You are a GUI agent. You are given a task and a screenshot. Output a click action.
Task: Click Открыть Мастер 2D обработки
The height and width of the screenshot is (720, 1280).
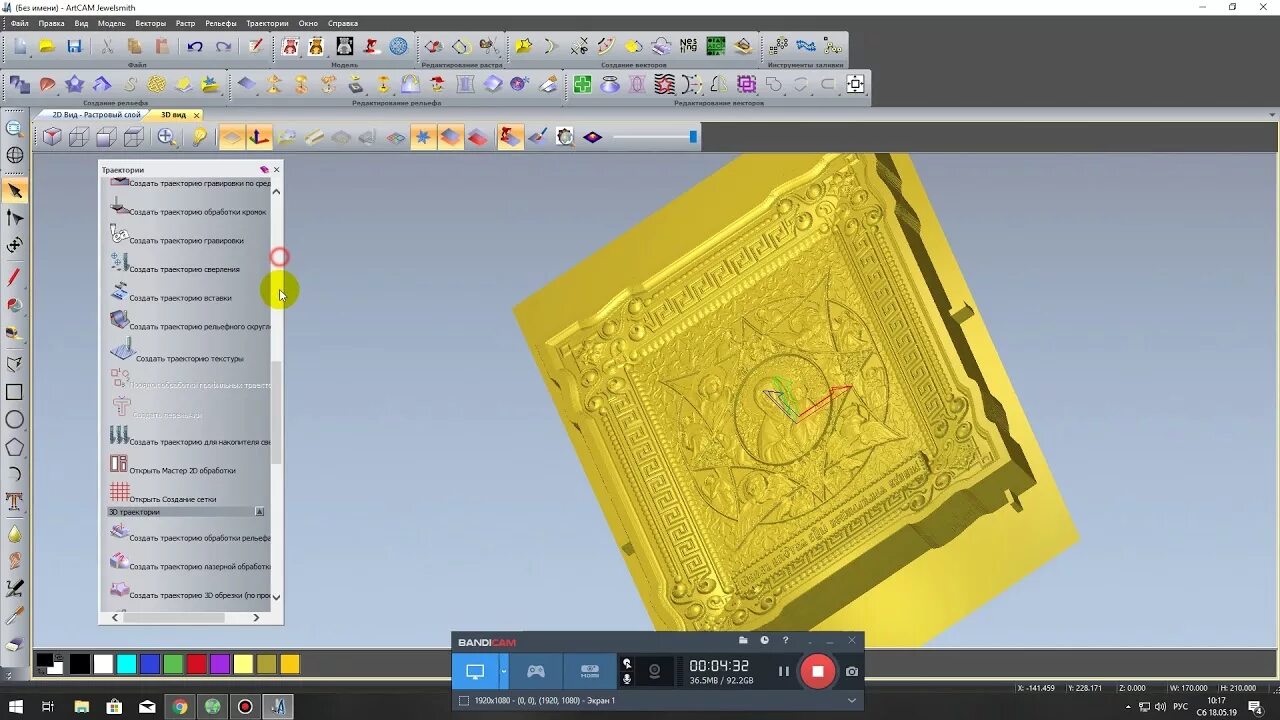point(182,470)
